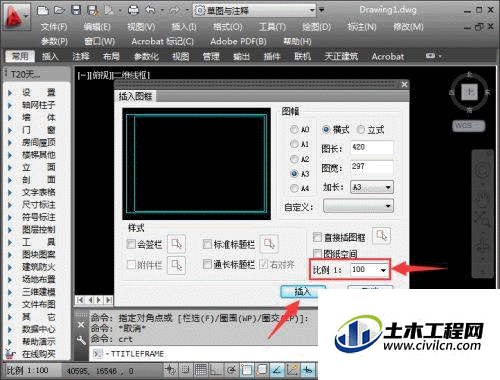Click pick button beside 直接插图框
The width and height of the screenshot is (500, 380).
(x=381, y=236)
